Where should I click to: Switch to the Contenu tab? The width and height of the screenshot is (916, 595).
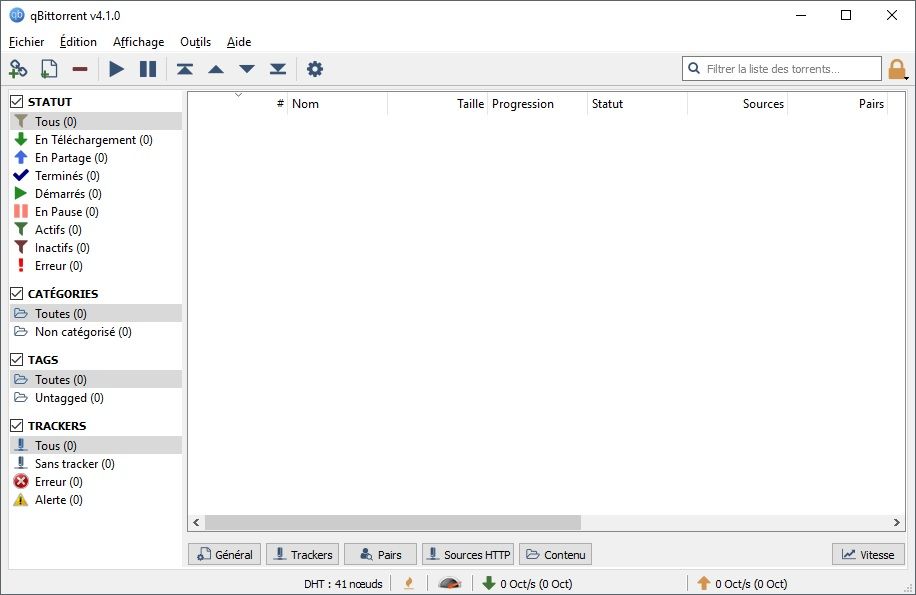555,554
